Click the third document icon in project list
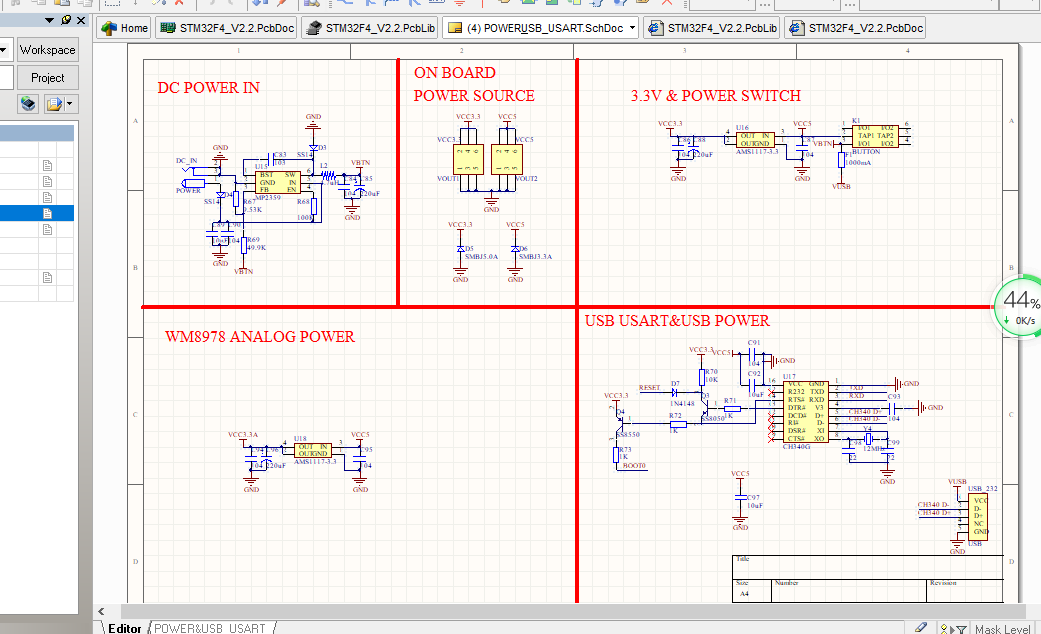This screenshot has width=1041, height=634. coord(47,197)
